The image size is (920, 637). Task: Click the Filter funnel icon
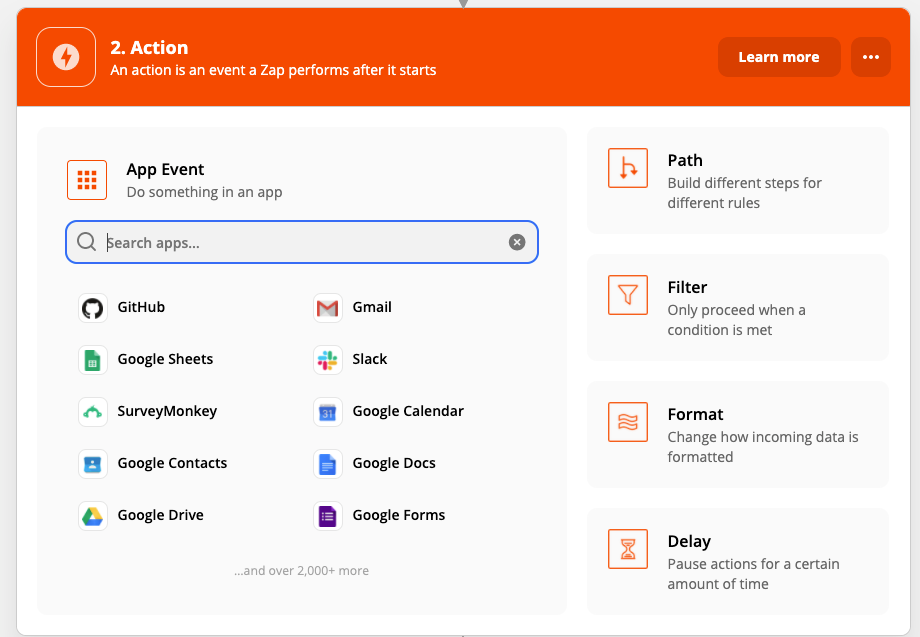click(x=628, y=295)
